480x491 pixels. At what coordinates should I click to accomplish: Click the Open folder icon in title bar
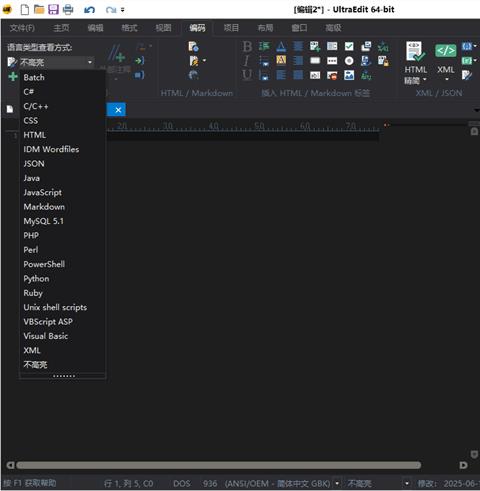tap(39, 9)
